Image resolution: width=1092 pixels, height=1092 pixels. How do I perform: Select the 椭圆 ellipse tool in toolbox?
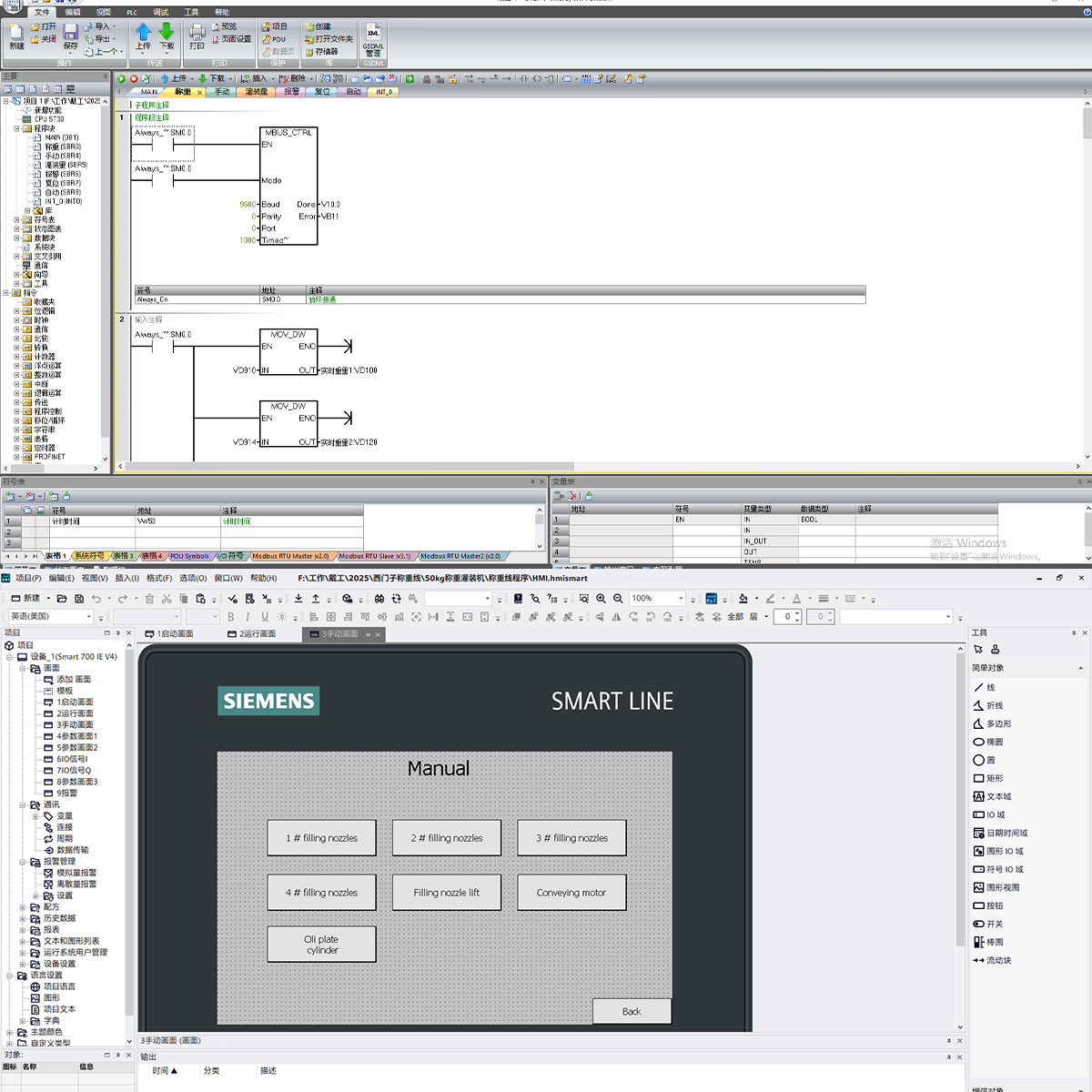[x=988, y=742]
